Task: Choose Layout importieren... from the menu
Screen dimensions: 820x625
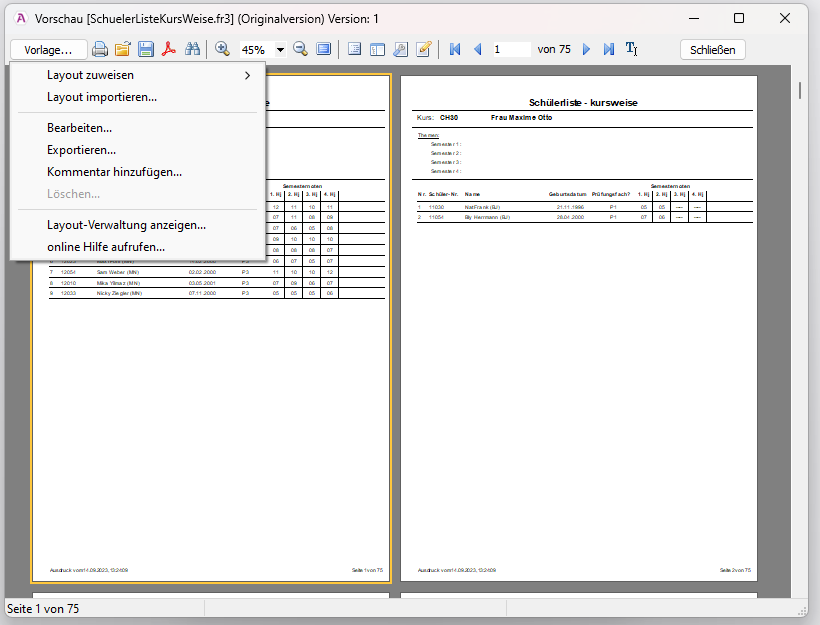Action: (137, 97)
